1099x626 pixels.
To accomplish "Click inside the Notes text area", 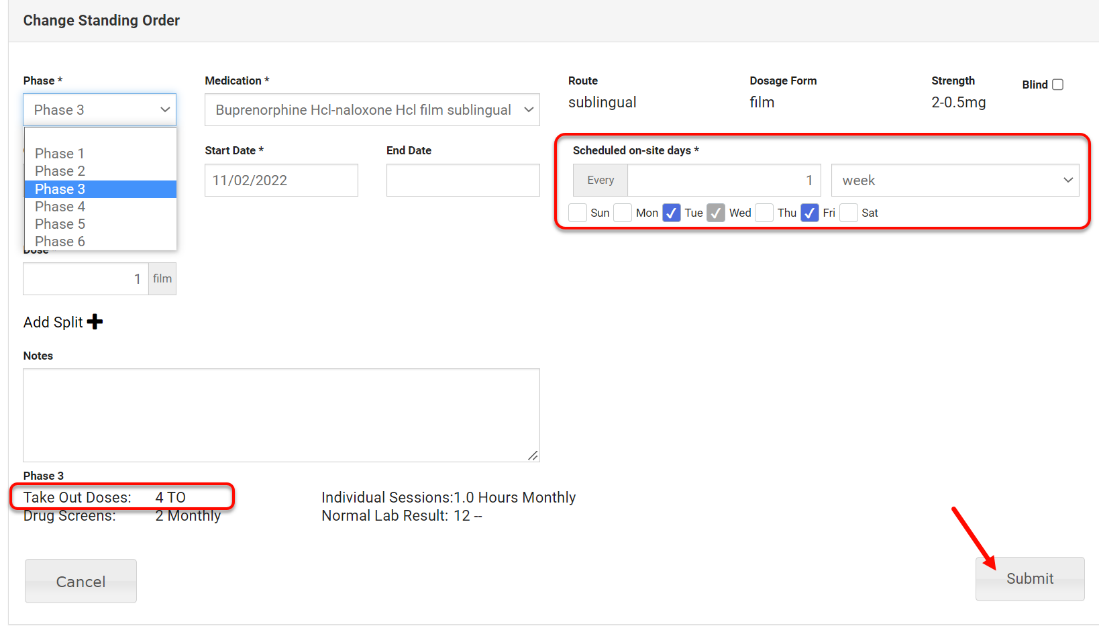I will 281,415.
